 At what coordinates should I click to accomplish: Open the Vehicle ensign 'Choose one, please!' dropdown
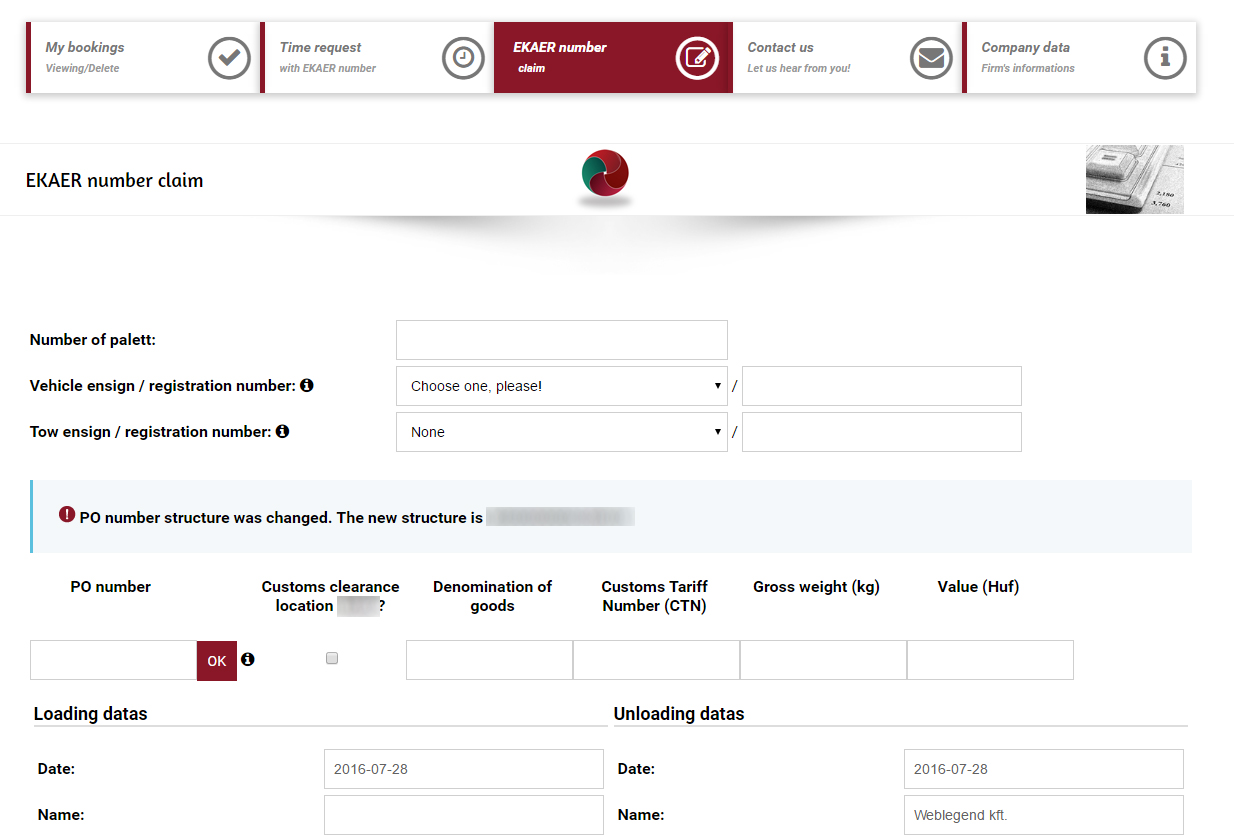(561, 386)
